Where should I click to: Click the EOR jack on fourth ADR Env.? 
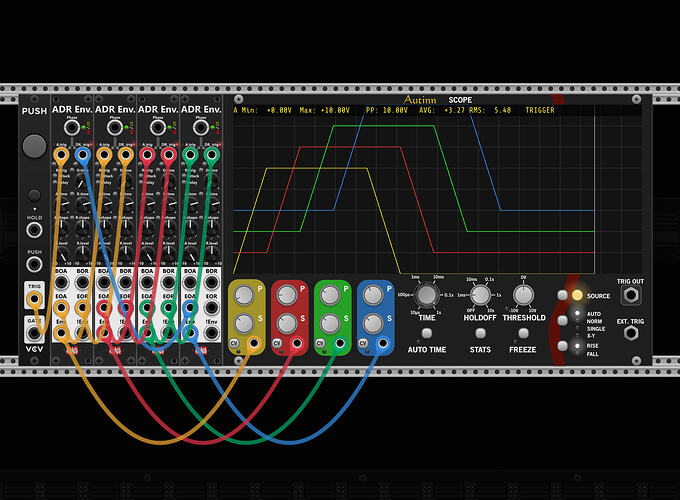[x=211, y=308]
